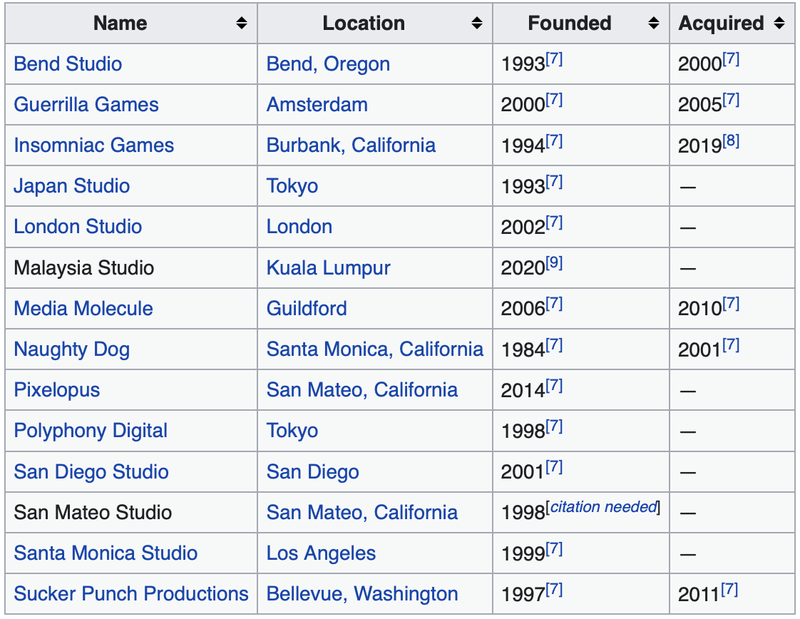Follow the Kuala Lumpur location link
The height and width of the screenshot is (619, 800).
[x=328, y=268]
